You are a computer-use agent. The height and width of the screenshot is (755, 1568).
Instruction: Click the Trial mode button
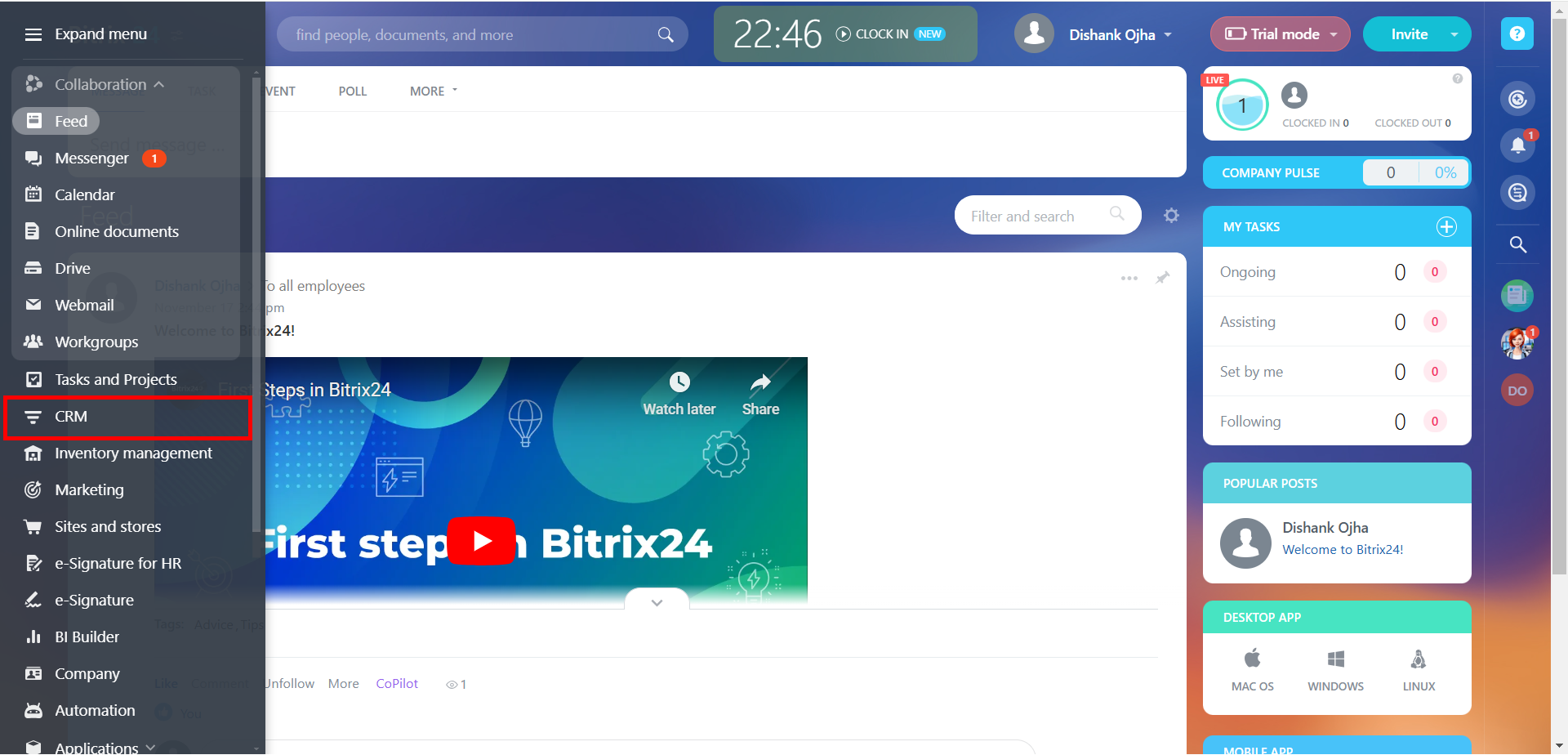(x=1280, y=34)
